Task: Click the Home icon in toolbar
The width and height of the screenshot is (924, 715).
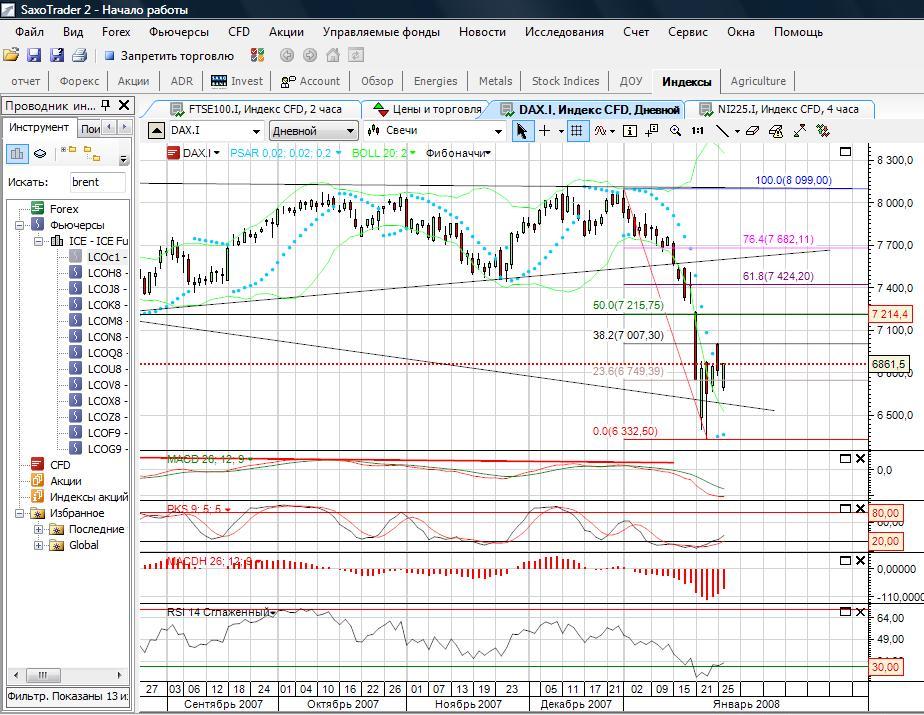Action: 333,55
